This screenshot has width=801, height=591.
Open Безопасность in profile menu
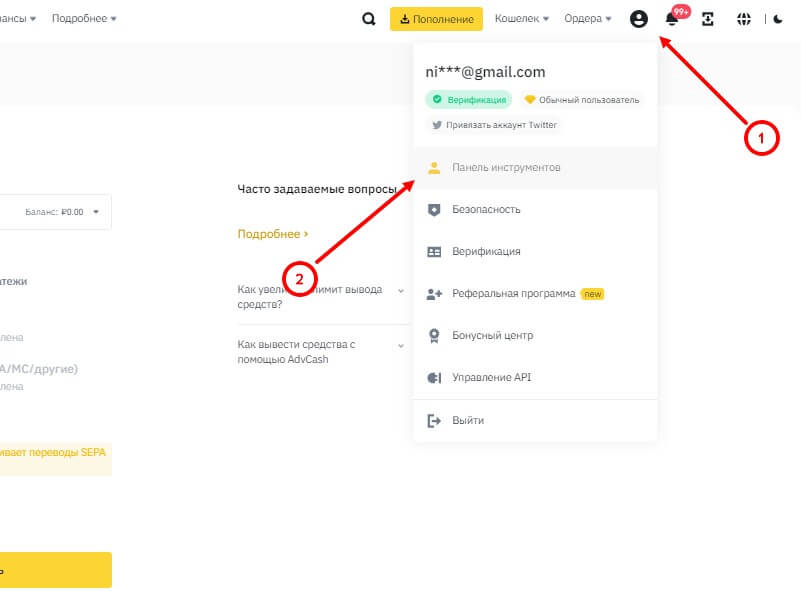point(486,210)
